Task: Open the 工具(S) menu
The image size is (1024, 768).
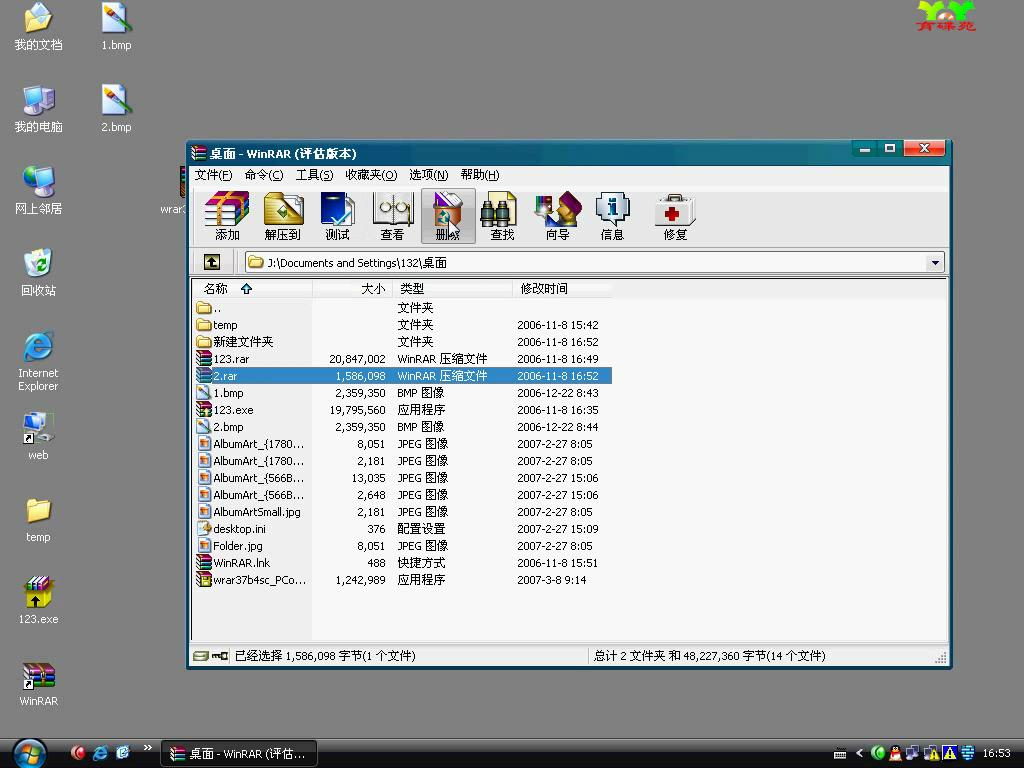Action: point(314,175)
